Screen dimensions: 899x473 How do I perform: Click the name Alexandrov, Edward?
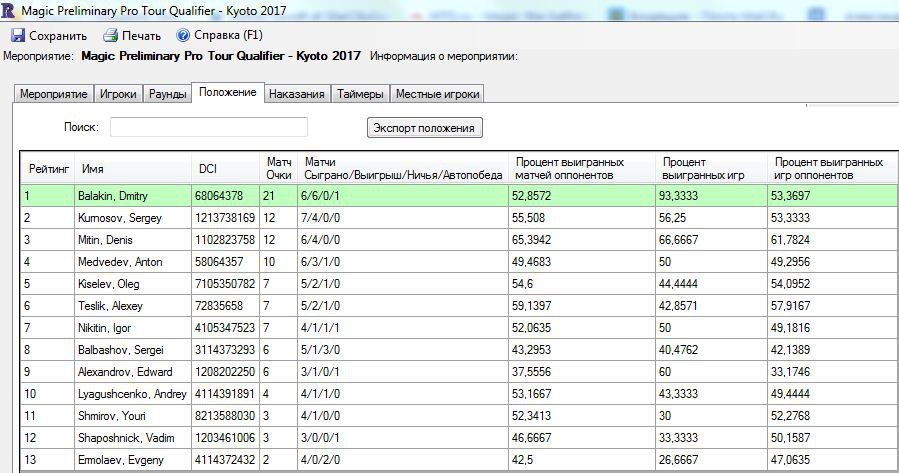pyautogui.click(x=125, y=372)
